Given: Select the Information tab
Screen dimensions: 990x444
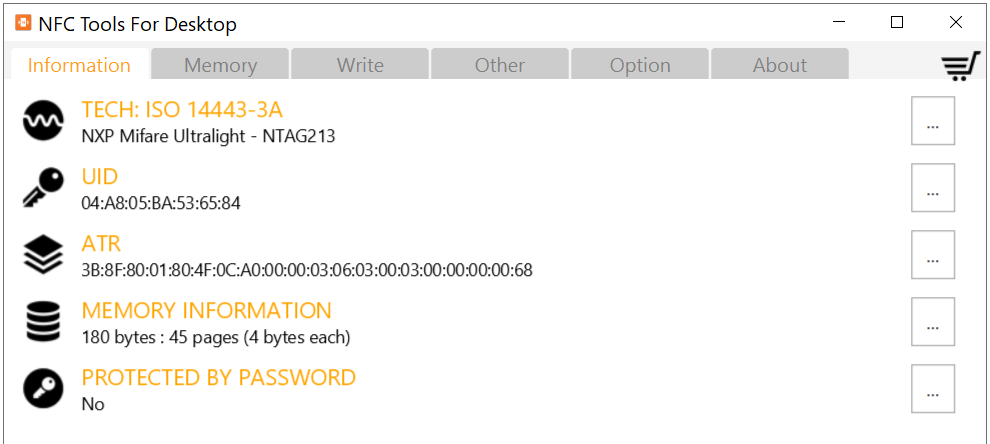Looking at the screenshot, I should tap(79, 65).
